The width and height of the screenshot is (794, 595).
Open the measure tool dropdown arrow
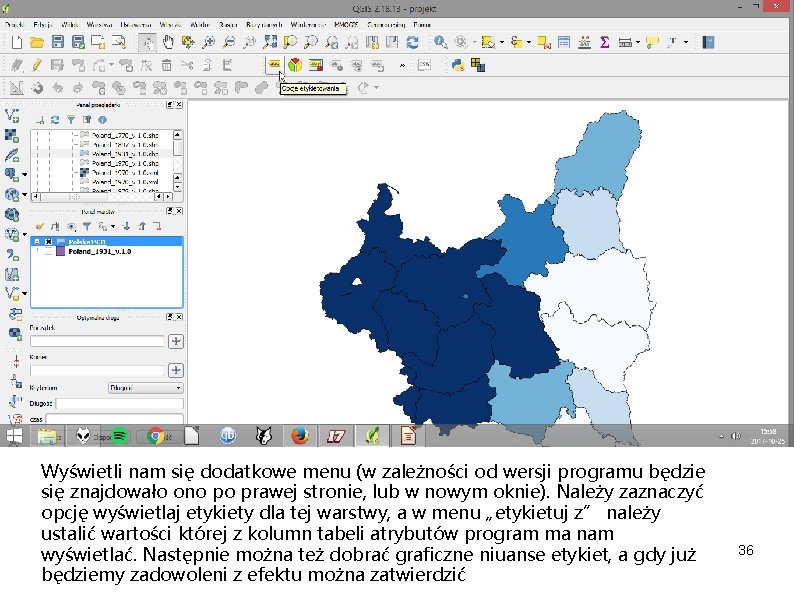638,43
